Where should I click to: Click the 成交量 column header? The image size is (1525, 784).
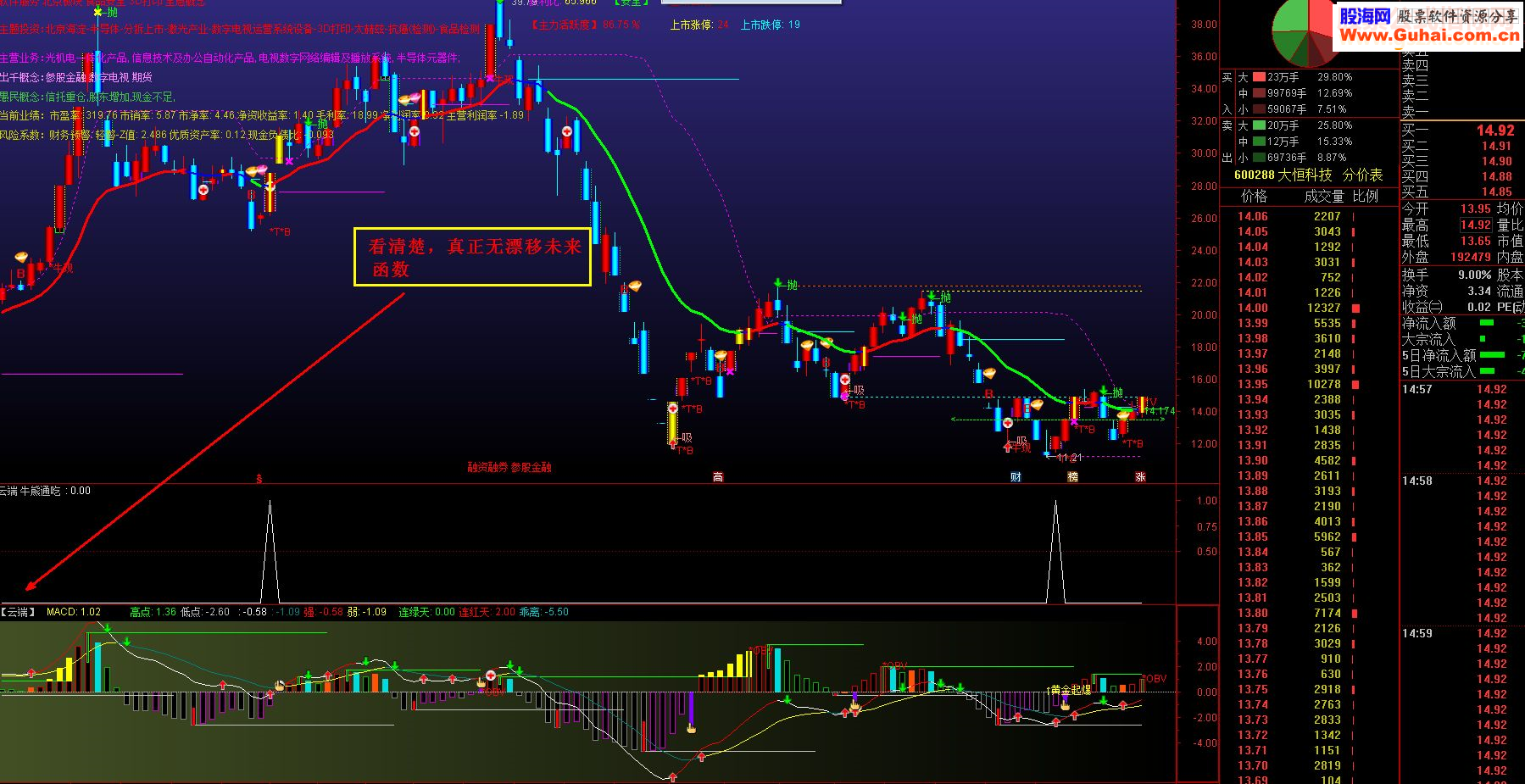(1324, 197)
